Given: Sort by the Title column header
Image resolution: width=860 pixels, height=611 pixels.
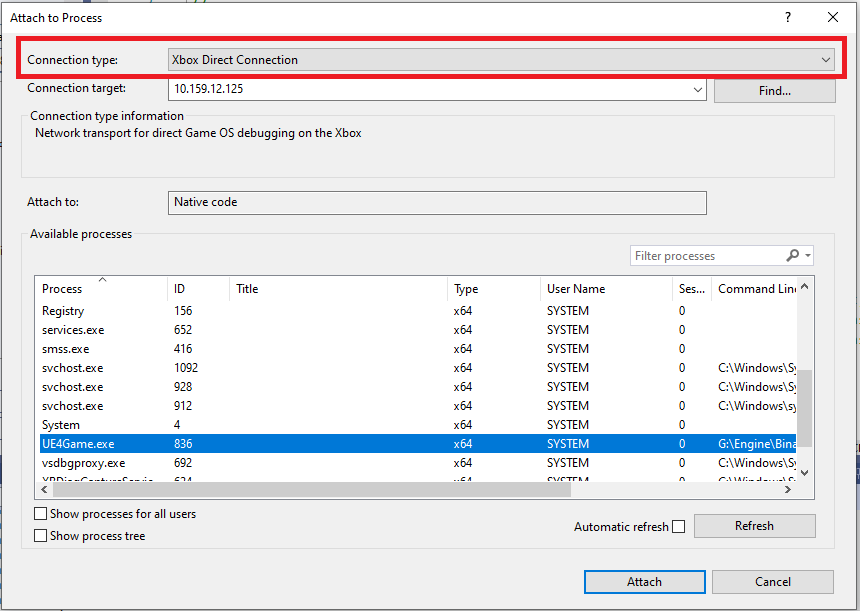Looking at the screenshot, I should tap(338, 288).
